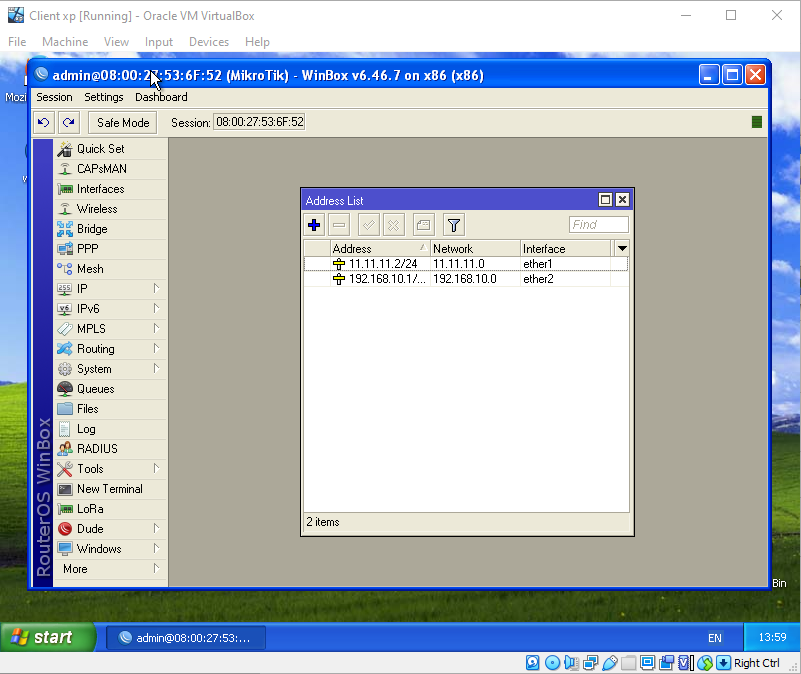Expand the Dude submenu
The height and width of the screenshot is (674, 801).
coord(111,528)
